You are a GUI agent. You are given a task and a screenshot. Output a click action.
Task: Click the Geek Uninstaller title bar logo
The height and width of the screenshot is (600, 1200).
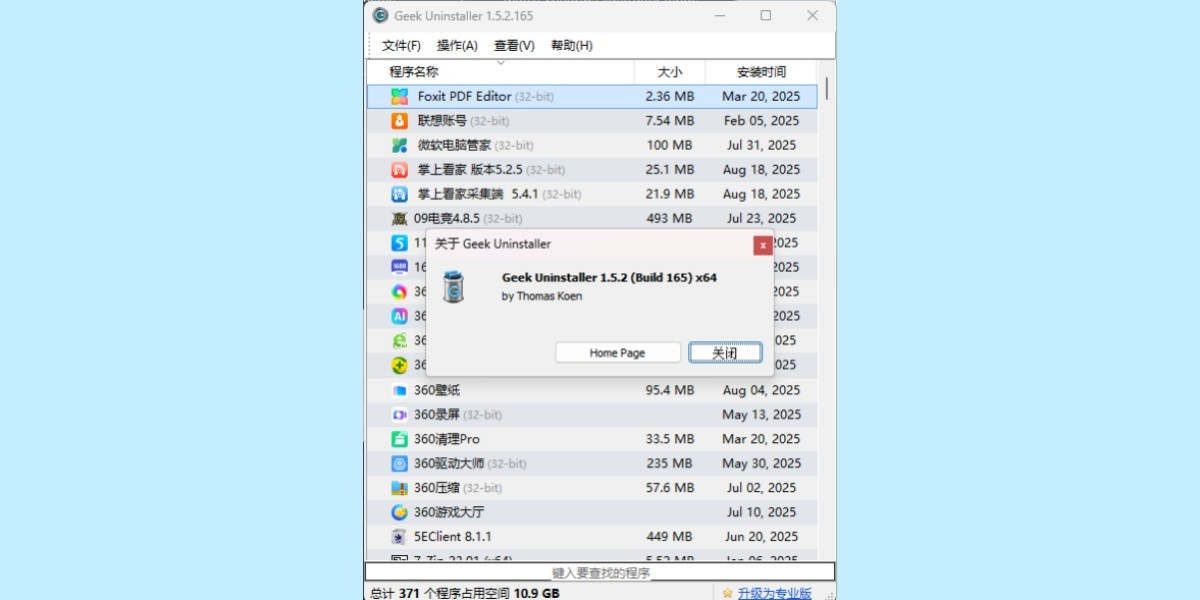tap(380, 15)
